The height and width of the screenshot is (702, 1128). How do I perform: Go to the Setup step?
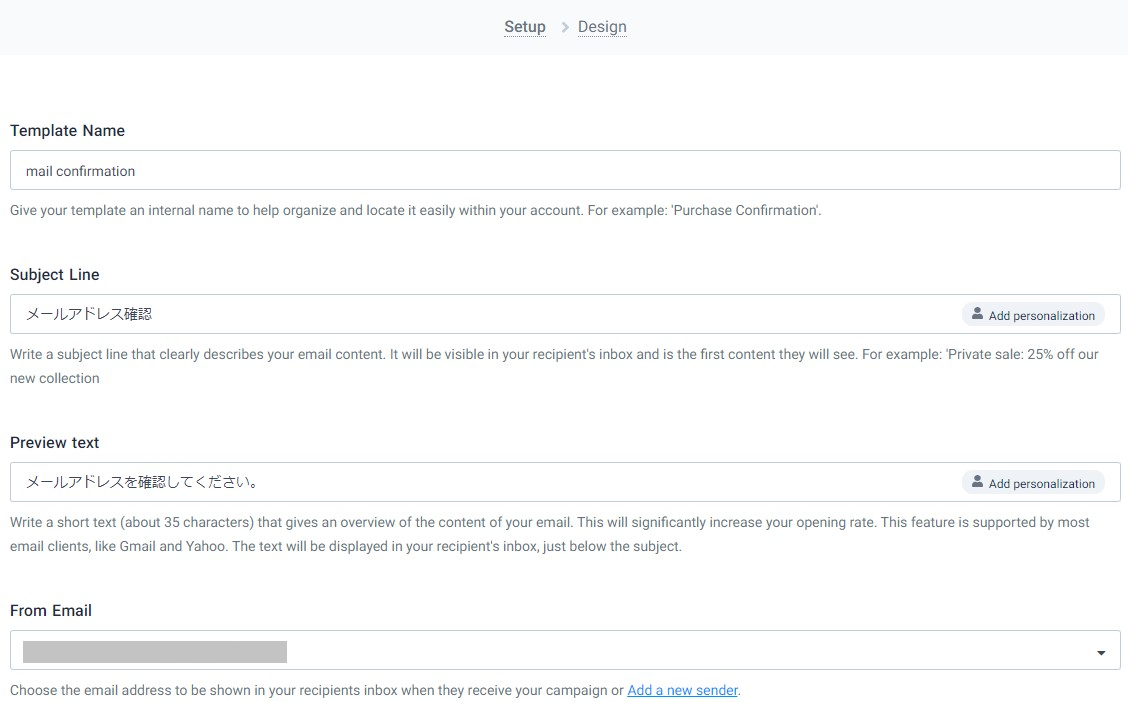[x=524, y=27]
